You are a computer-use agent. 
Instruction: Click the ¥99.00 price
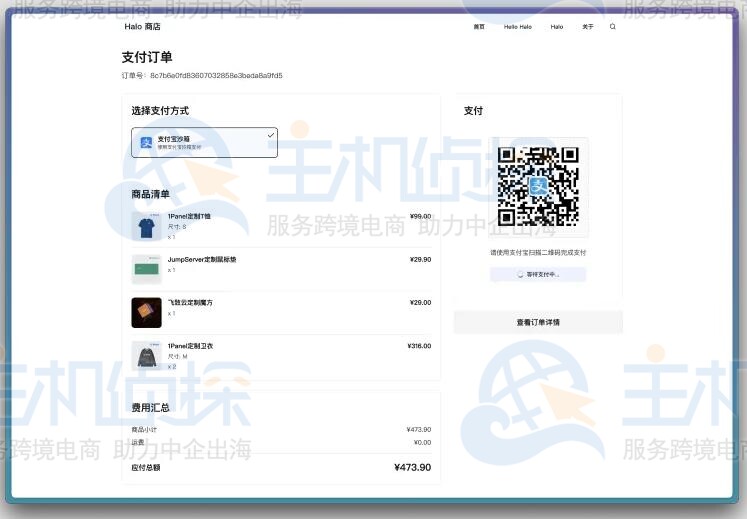420,216
